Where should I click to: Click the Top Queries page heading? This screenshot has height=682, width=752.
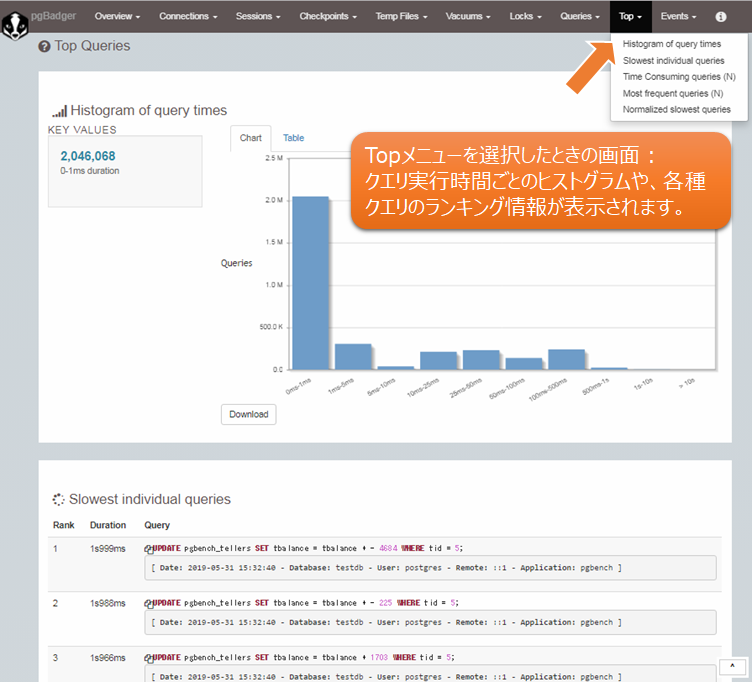click(x=92, y=46)
